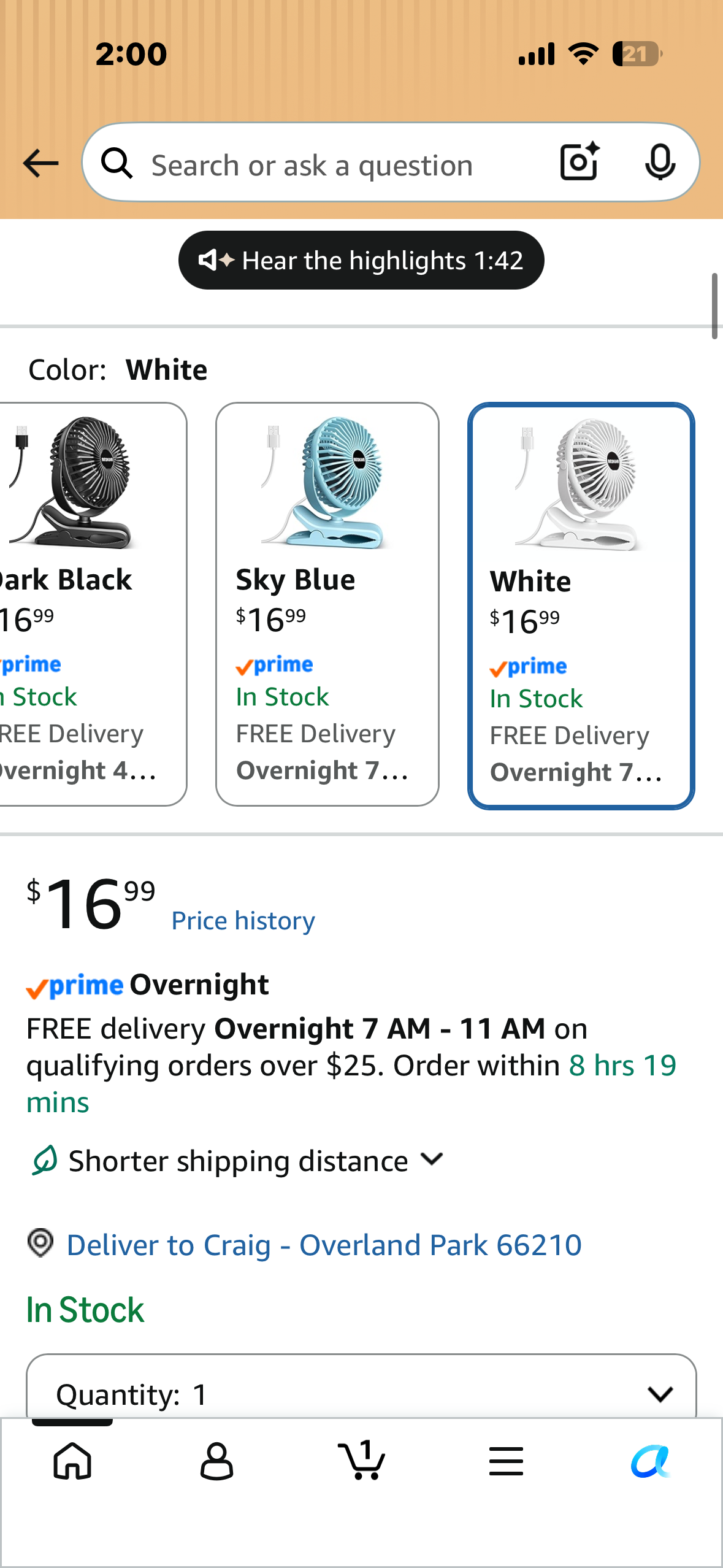Play Hear the highlights audio

click(x=361, y=260)
